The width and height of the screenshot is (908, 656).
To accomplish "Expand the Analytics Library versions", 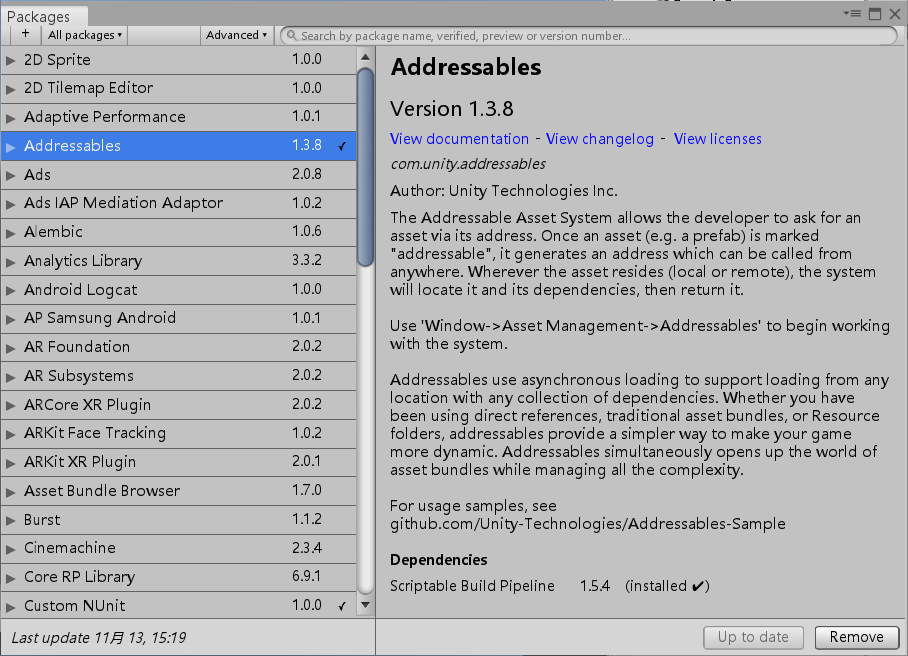I will 10,262.
